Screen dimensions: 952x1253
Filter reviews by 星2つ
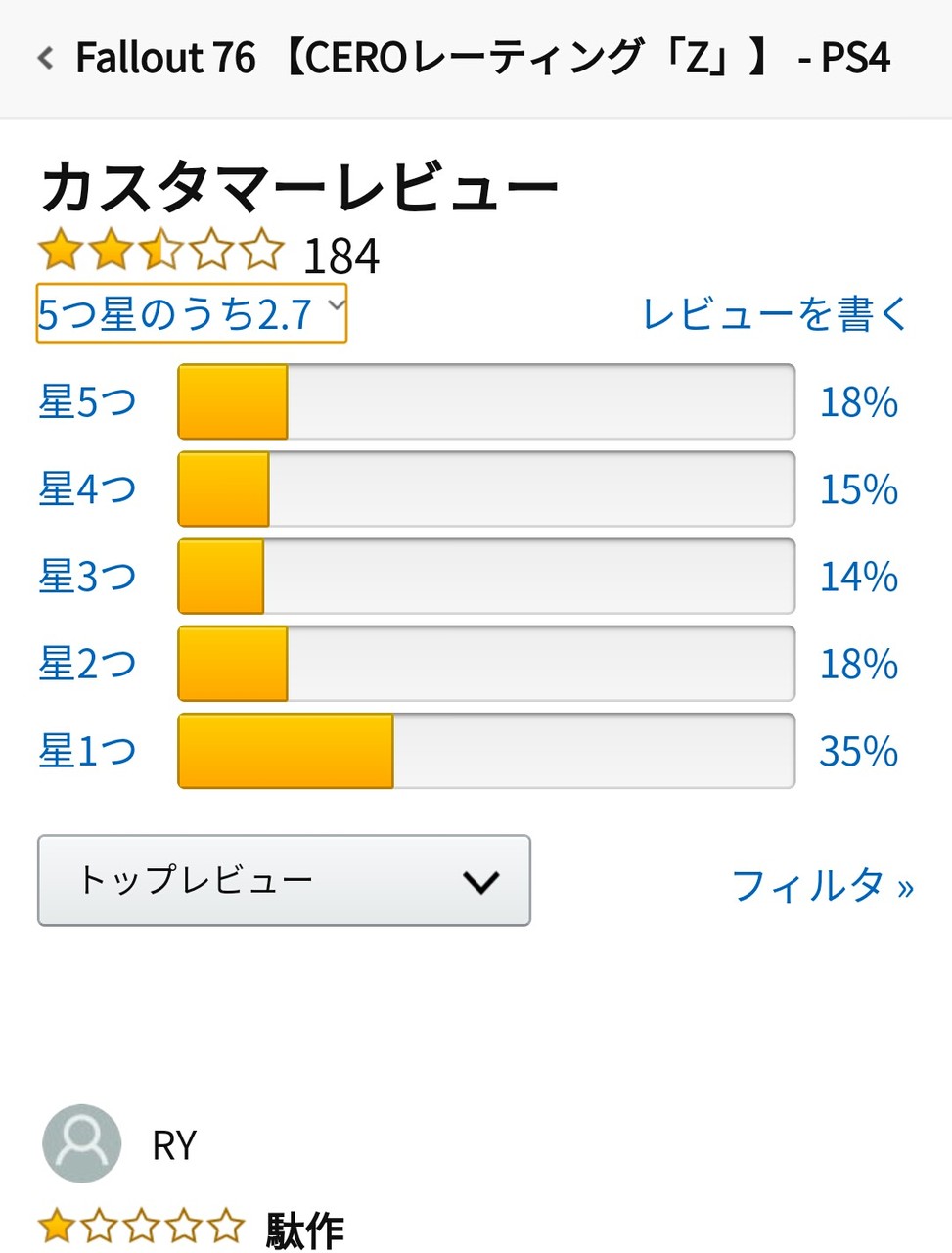[x=87, y=664]
